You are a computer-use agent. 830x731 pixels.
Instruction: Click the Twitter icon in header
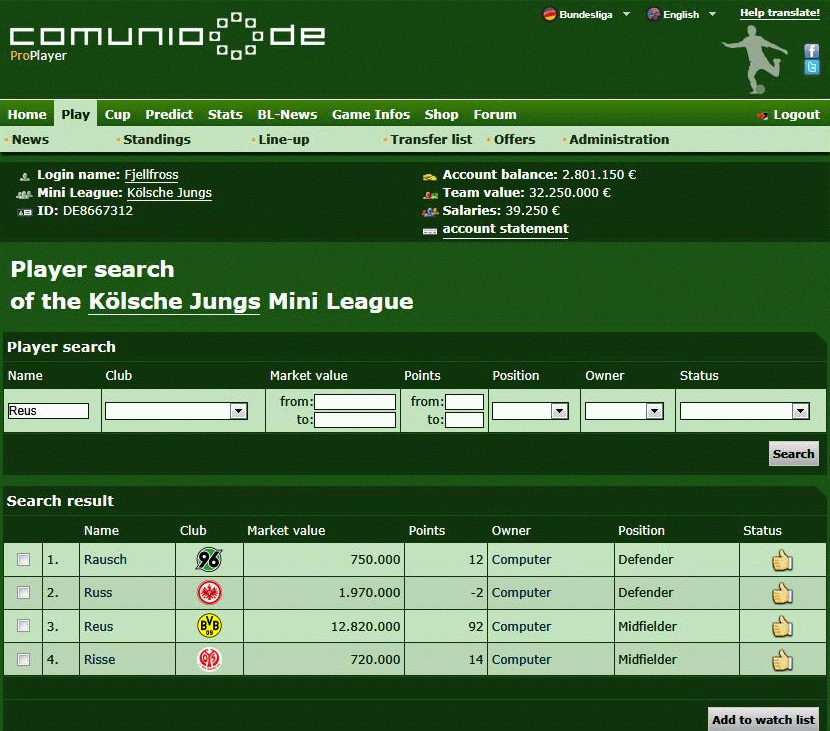coord(812,68)
